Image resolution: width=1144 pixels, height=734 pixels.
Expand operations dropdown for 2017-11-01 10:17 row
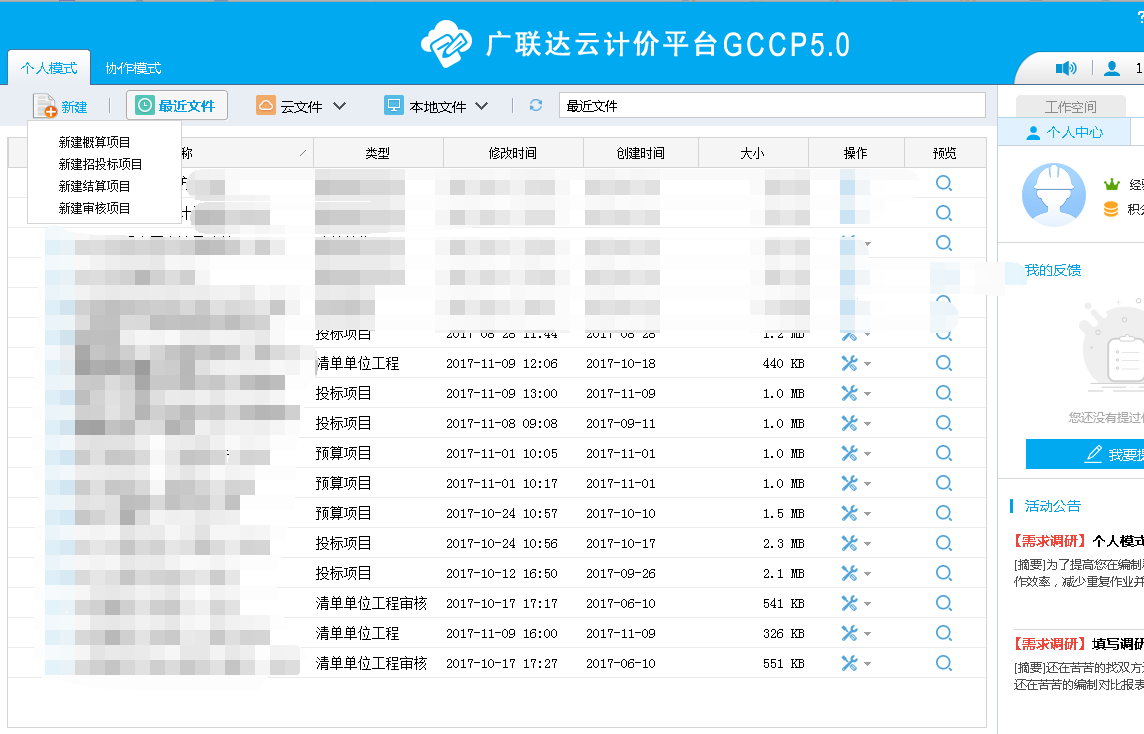tap(867, 484)
